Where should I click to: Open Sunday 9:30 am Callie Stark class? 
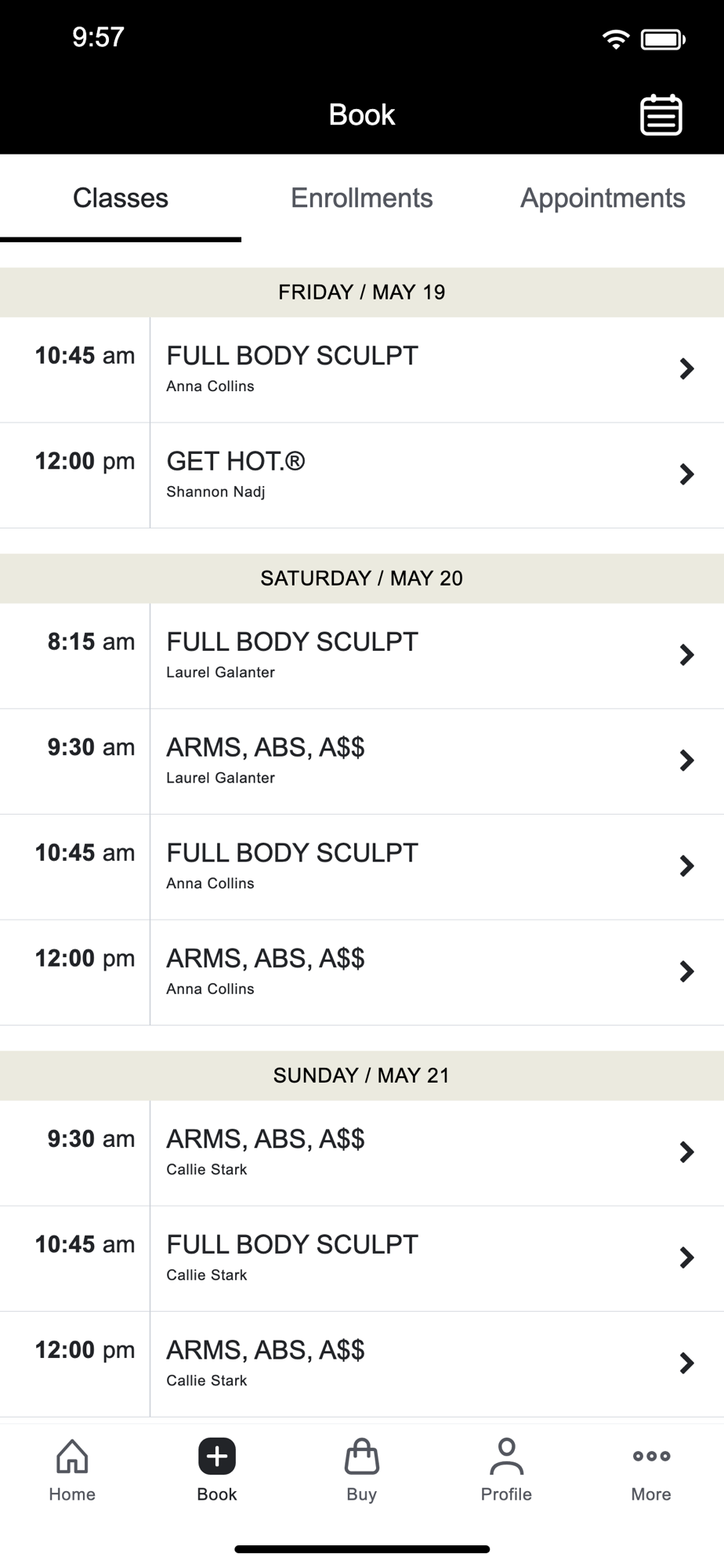click(x=362, y=1152)
